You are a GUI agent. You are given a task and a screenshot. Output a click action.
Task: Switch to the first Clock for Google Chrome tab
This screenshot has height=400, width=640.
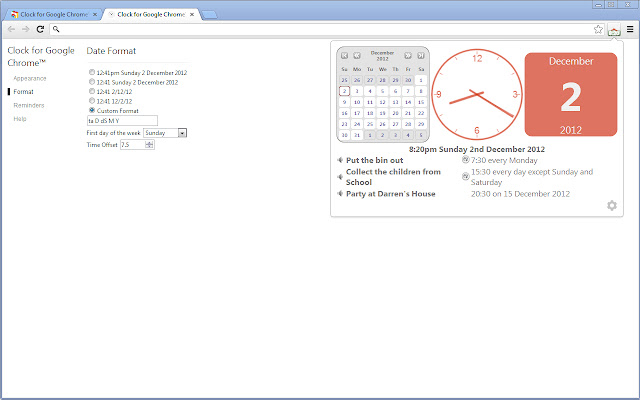[52, 15]
